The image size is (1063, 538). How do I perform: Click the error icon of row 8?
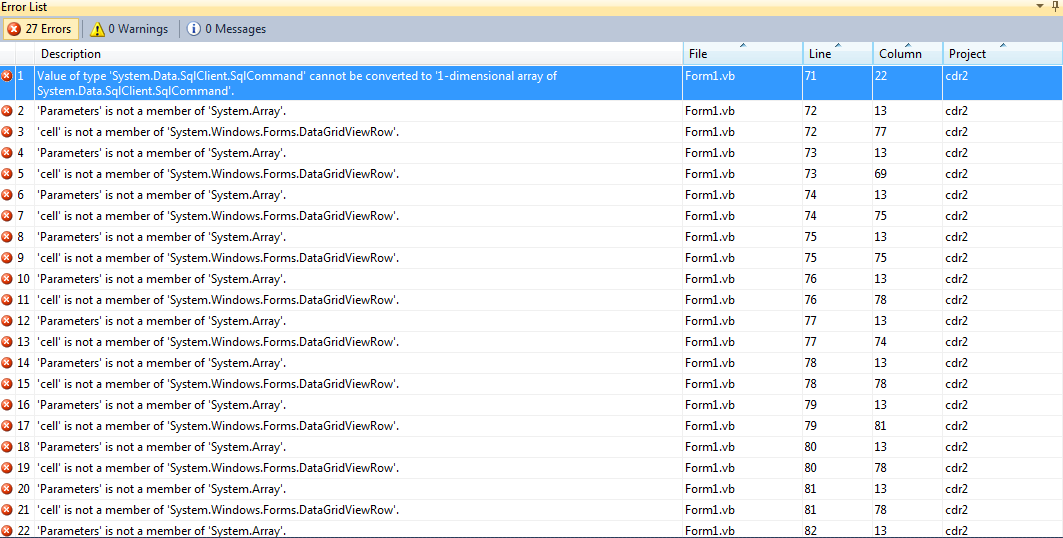(7, 236)
